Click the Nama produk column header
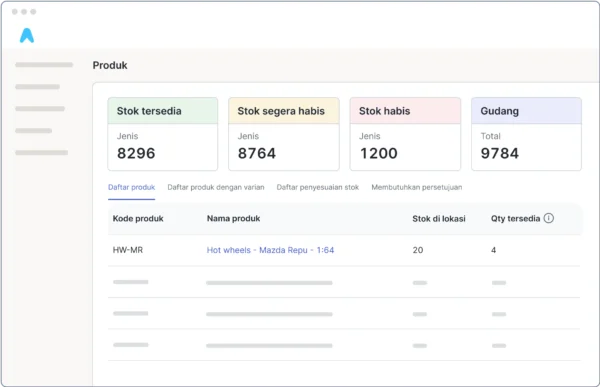Image resolution: width=600 pixels, height=387 pixels. click(x=233, y=219)
